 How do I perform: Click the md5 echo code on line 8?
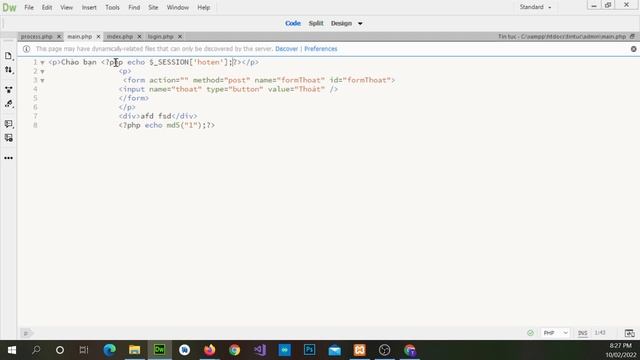167,125
